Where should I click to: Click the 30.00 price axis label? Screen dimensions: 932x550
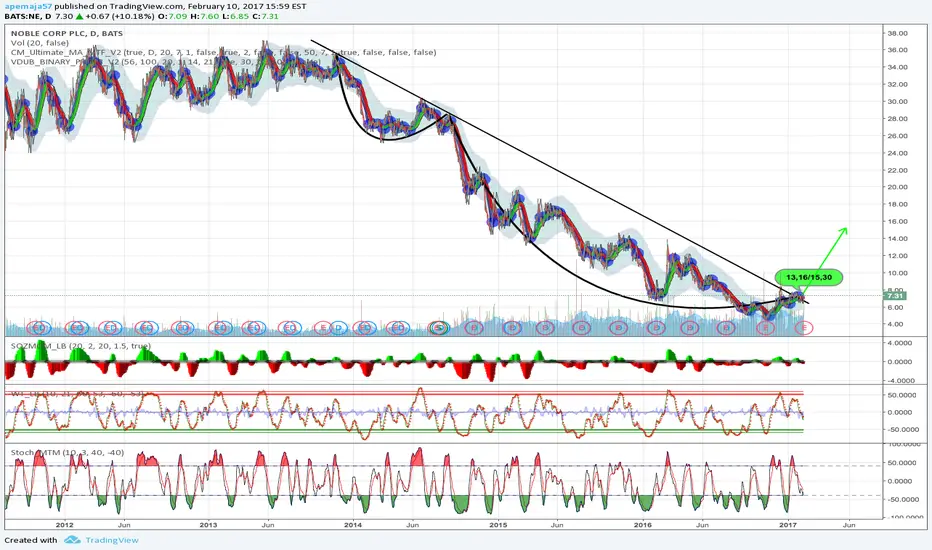(898, 102)
